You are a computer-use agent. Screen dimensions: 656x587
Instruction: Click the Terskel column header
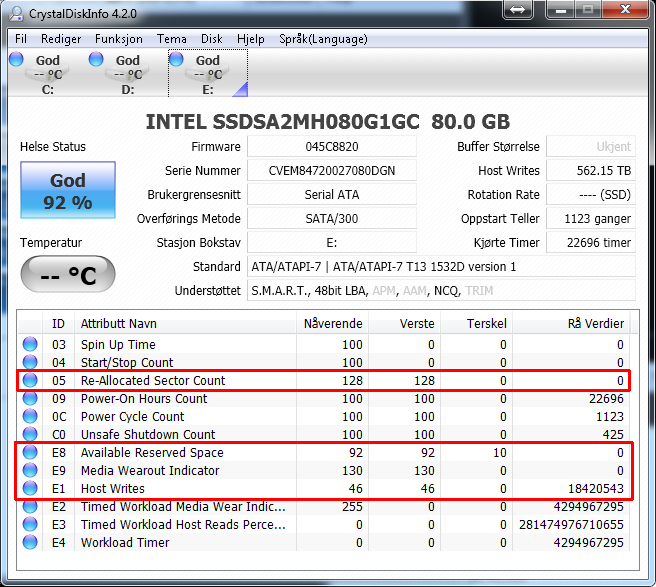point(476,323)
